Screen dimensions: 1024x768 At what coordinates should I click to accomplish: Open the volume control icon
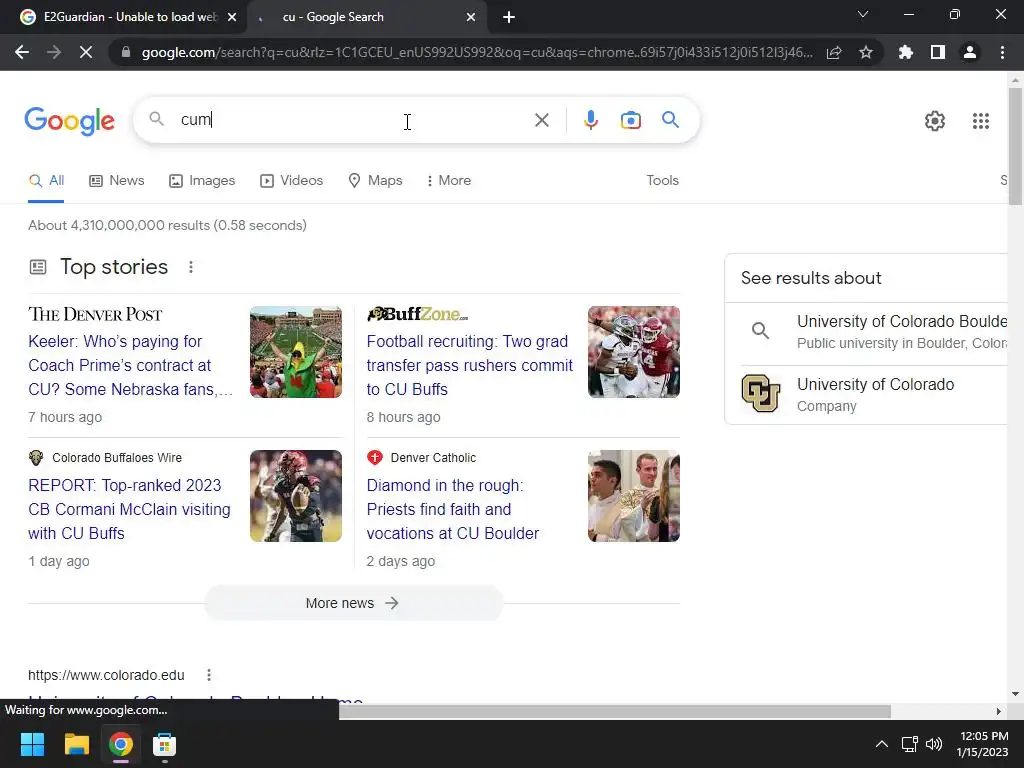pyautogui.click(x=935, y=744)
